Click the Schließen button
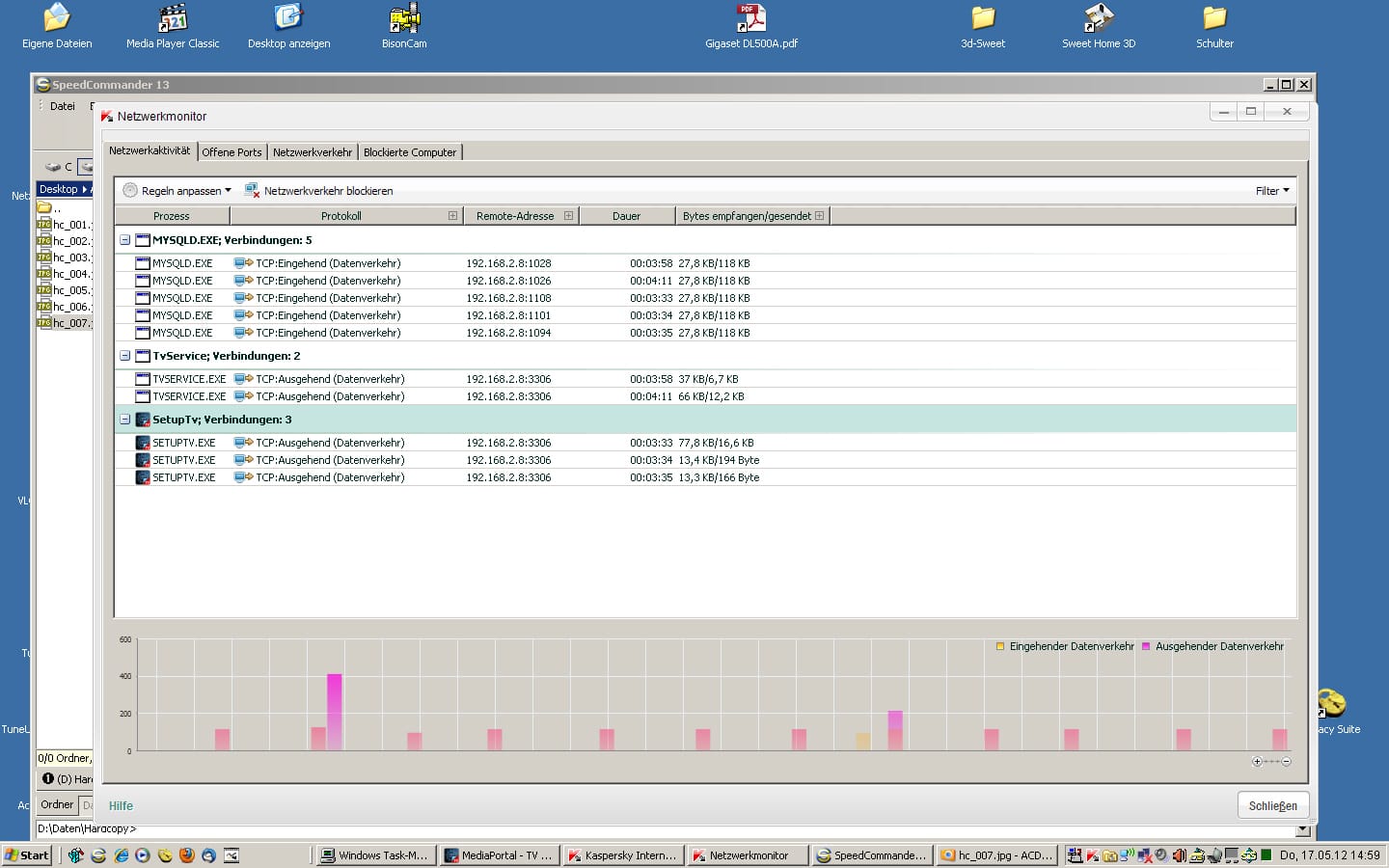Screen dimensions: 1389x868 click(1272, 805)
